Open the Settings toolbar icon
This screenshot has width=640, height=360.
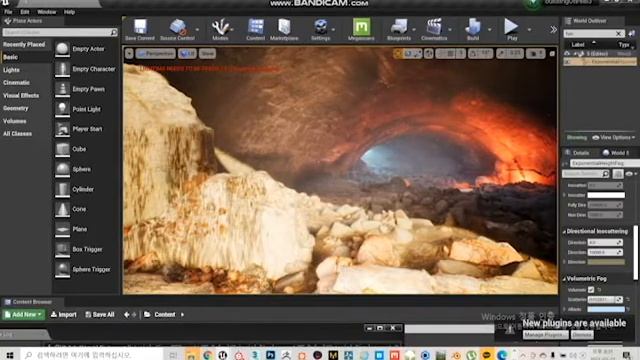320,29
